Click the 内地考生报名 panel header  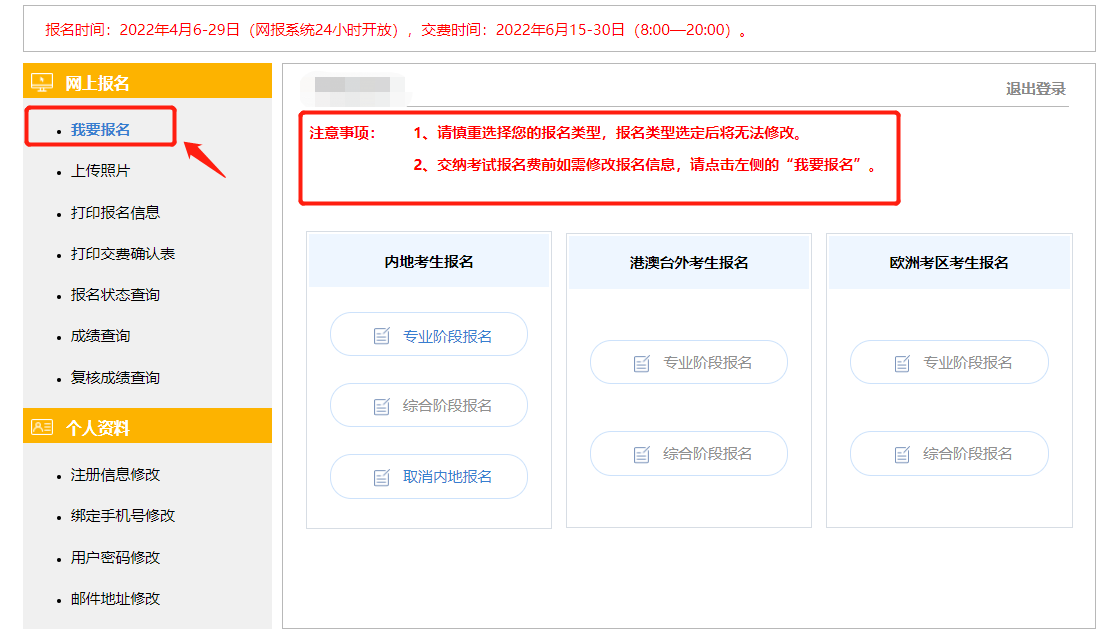click(429, 262)
